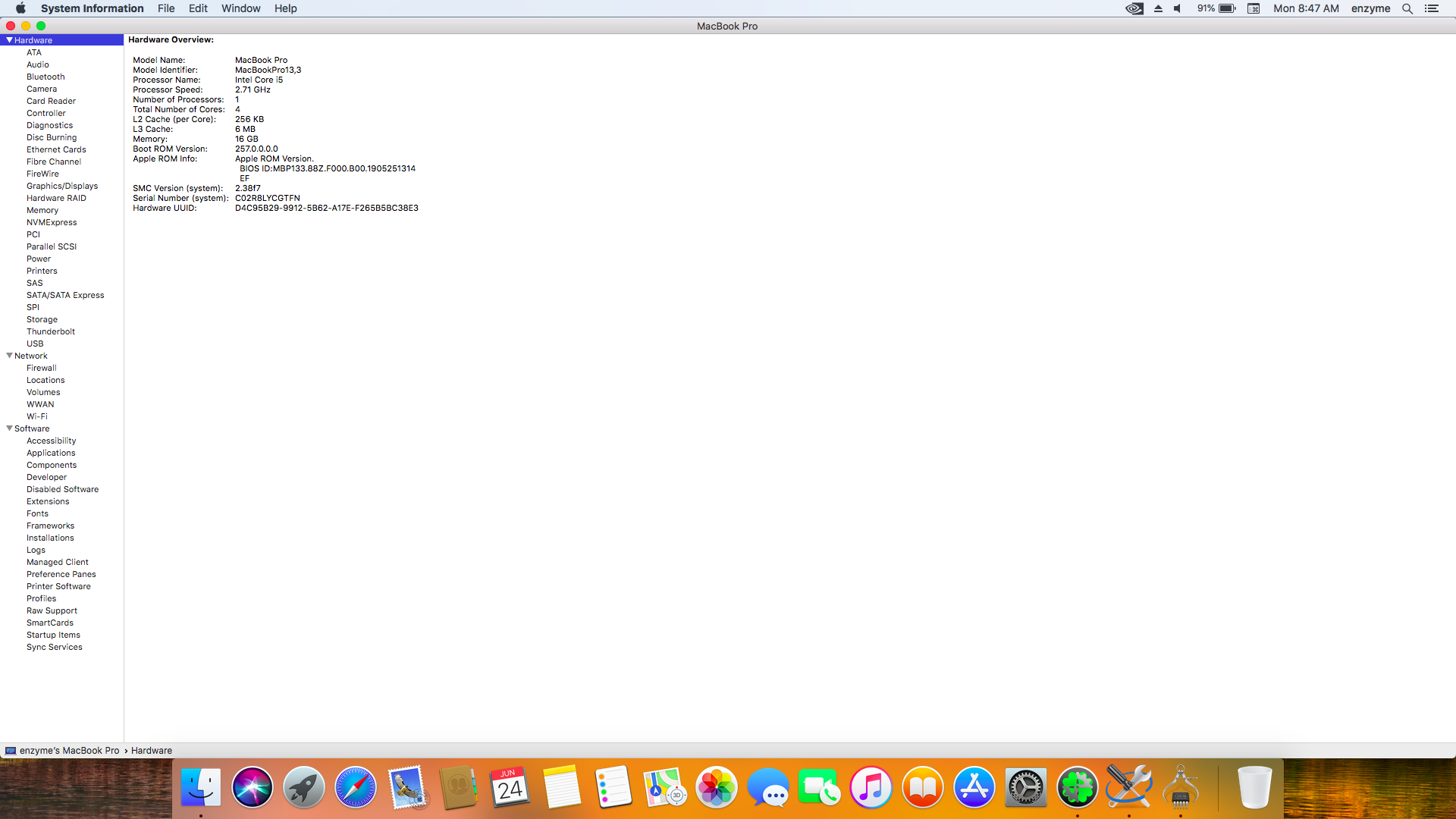The width and height of the screenshot is (1456, 819).
Task: Open the File menu
Action: [x=166, y=8]
